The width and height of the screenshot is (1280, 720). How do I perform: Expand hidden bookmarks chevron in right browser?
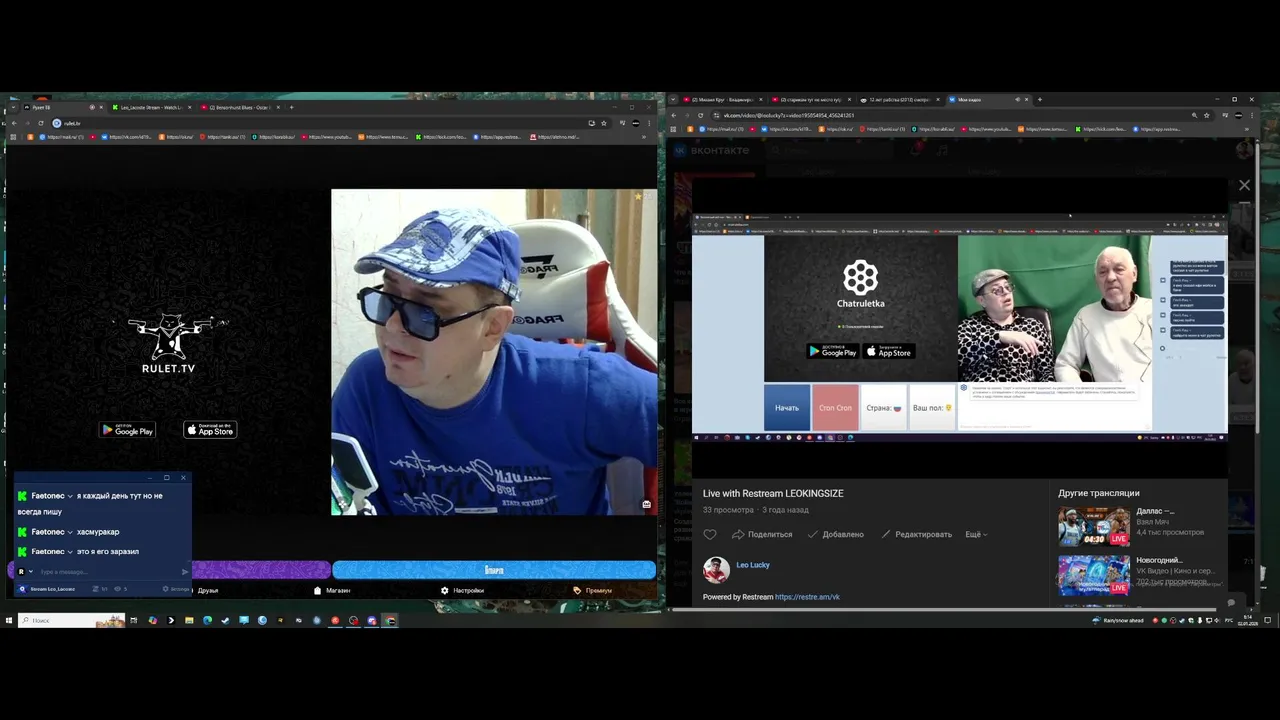[1247, 129]
